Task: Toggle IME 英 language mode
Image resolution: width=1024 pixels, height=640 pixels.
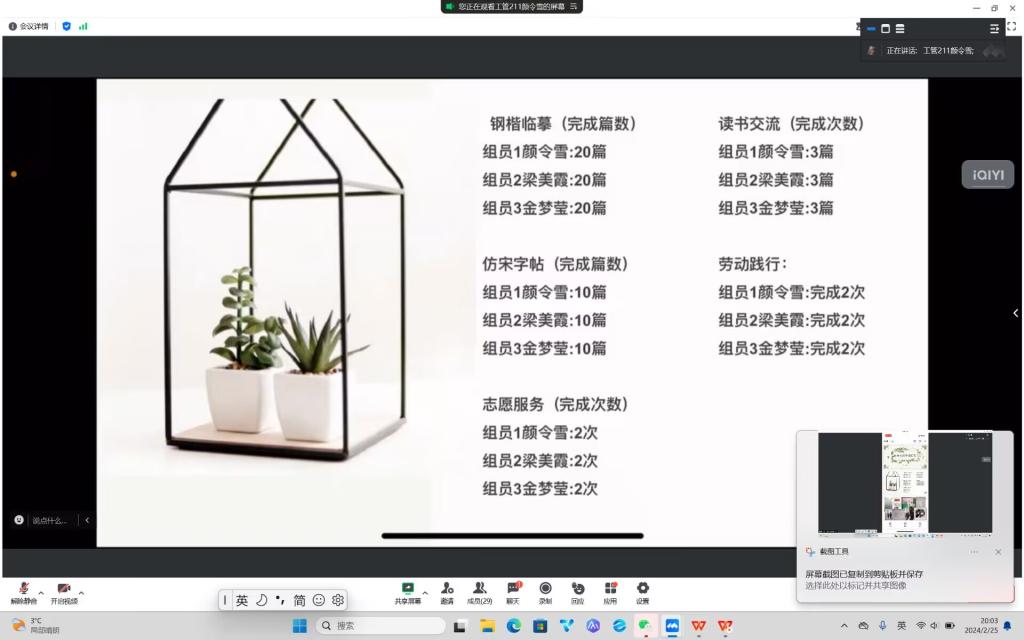Action: tap(242, 600)
